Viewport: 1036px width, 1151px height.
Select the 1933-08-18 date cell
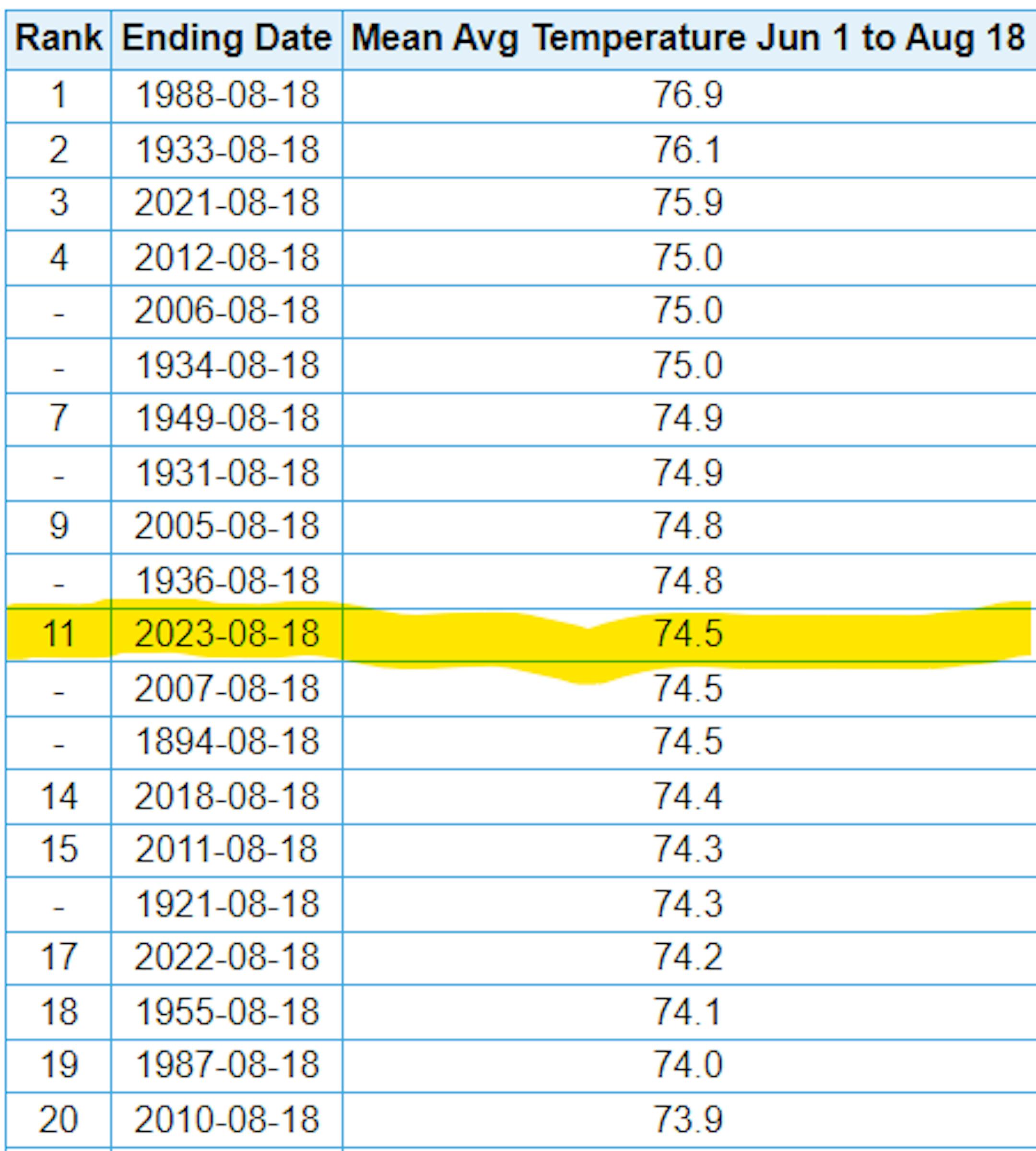coord(226,150)
